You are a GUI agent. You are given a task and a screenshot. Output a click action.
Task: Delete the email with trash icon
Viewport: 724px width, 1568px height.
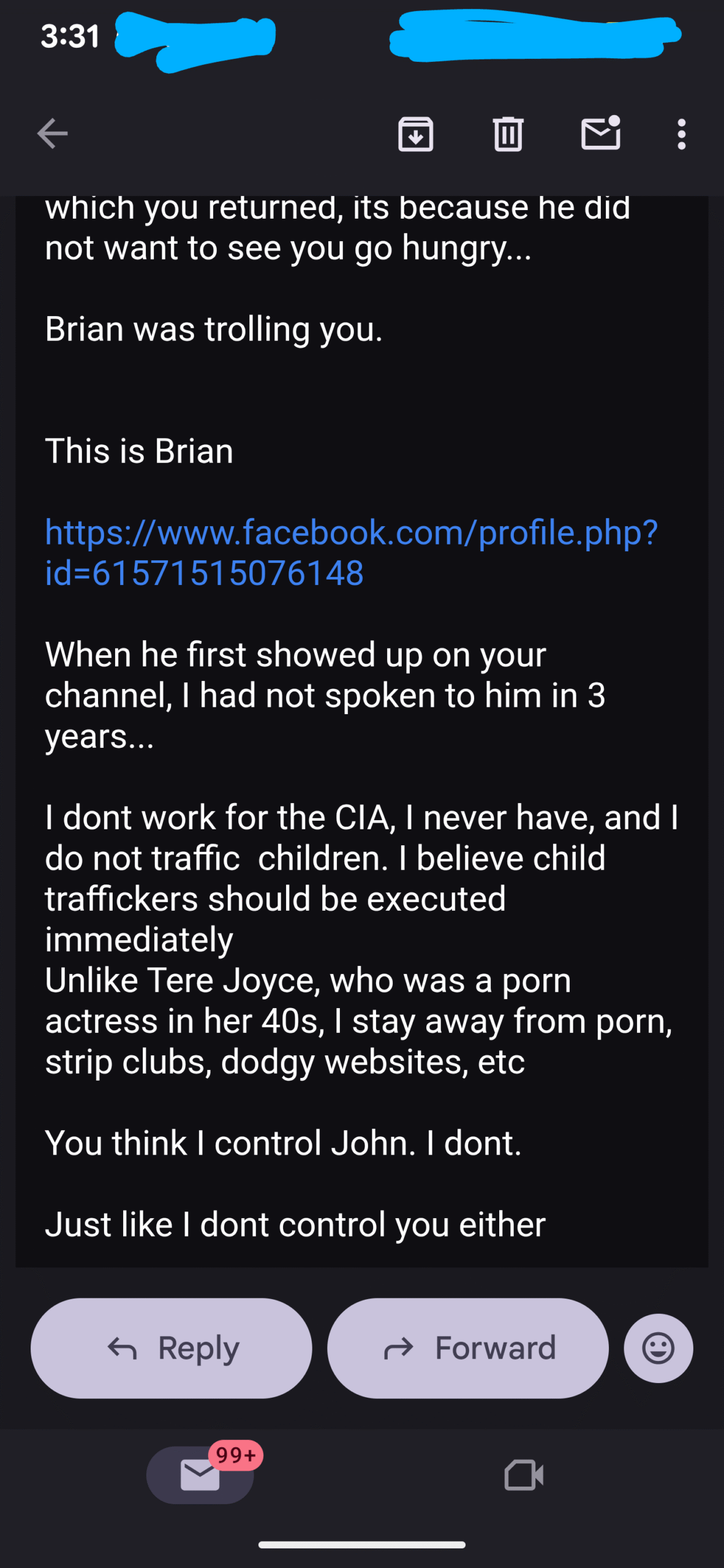[508, 134]
